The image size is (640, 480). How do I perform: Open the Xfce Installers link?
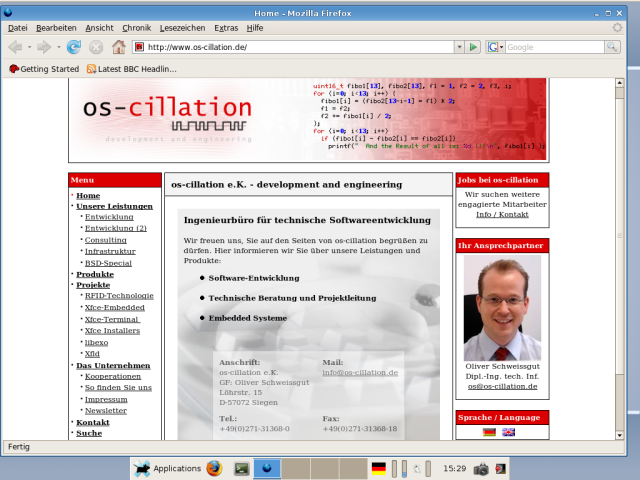(x=112, y=330)
